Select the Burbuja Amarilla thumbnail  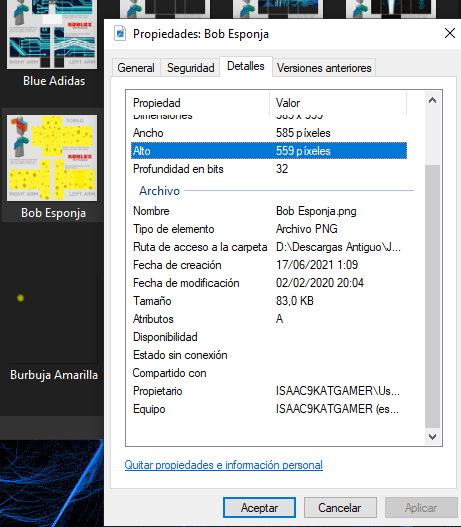coord(52,319)
